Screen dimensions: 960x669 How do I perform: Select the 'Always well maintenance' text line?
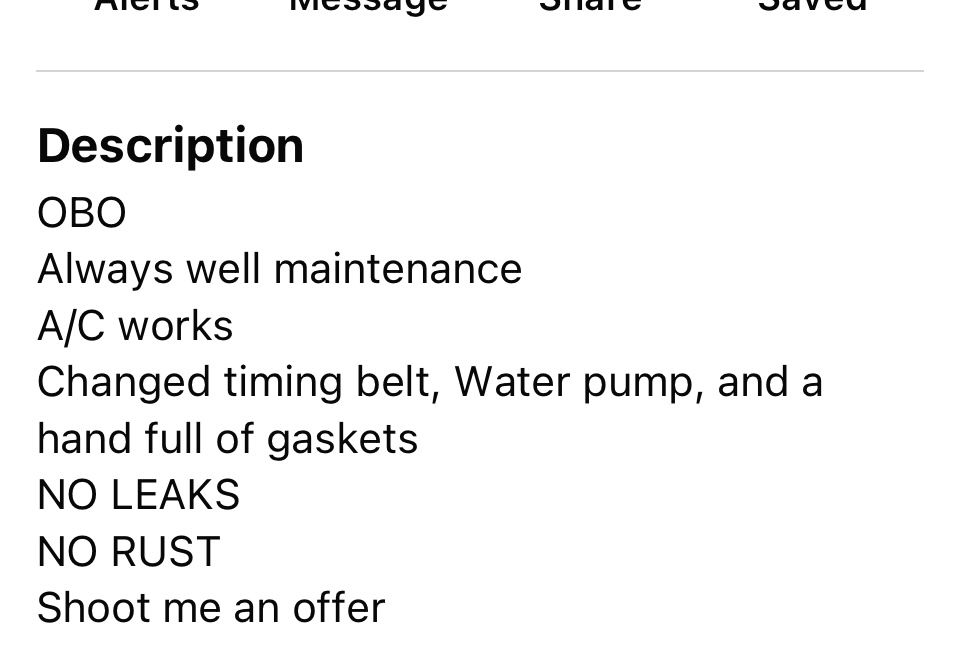point(279,269)
